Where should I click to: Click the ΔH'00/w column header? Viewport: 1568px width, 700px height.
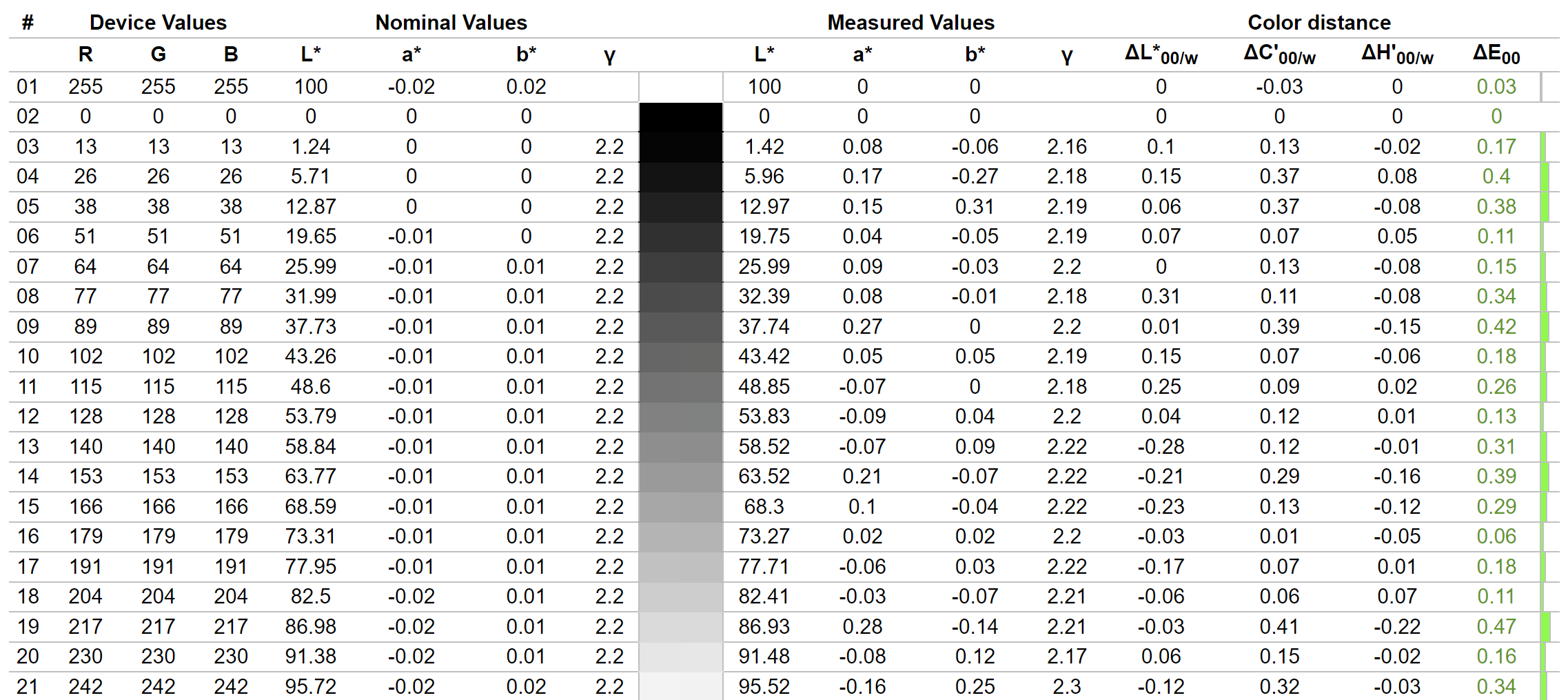(1397, 54)
